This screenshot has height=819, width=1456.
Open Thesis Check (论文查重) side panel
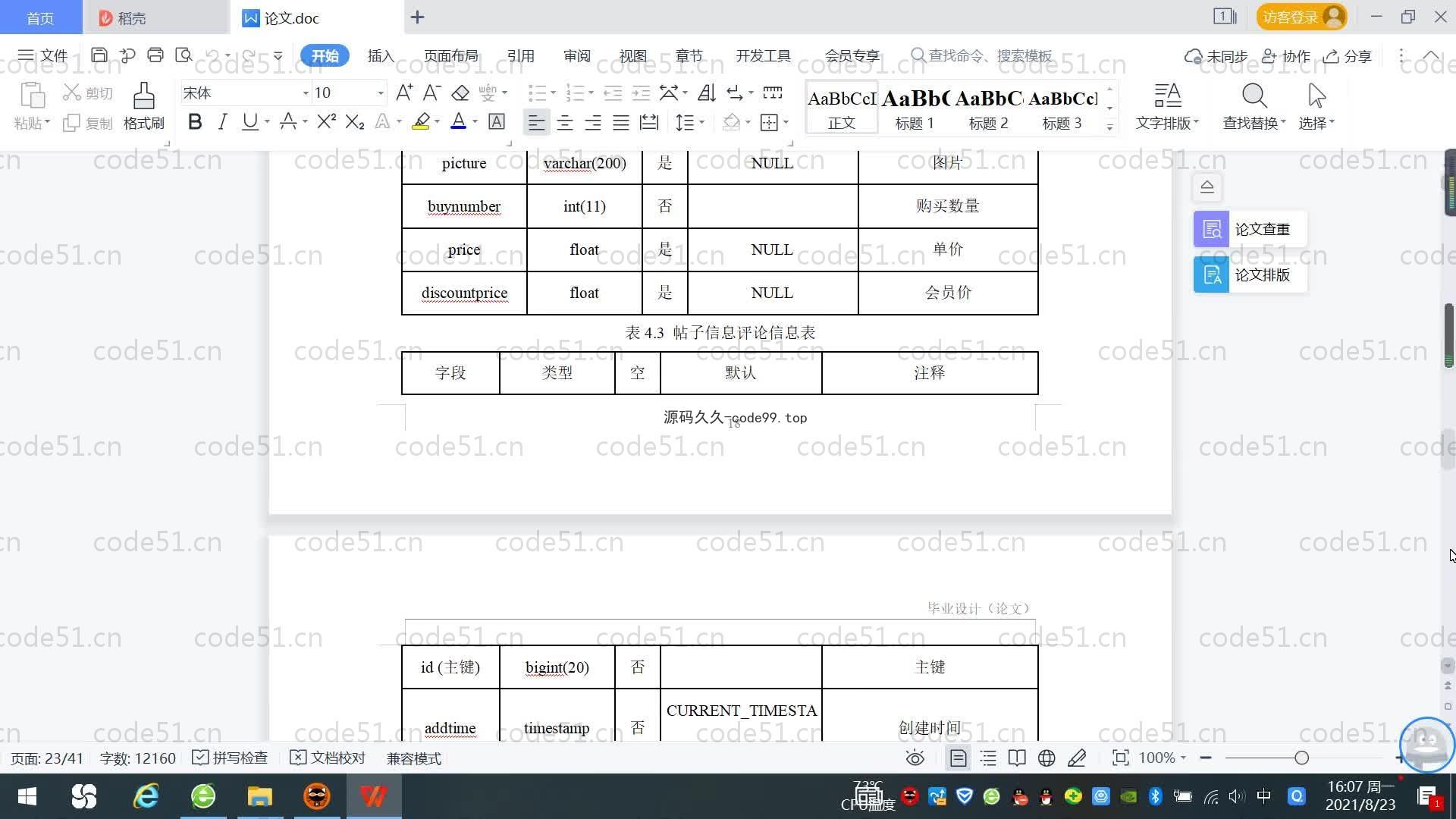[x=1250, y=229]
